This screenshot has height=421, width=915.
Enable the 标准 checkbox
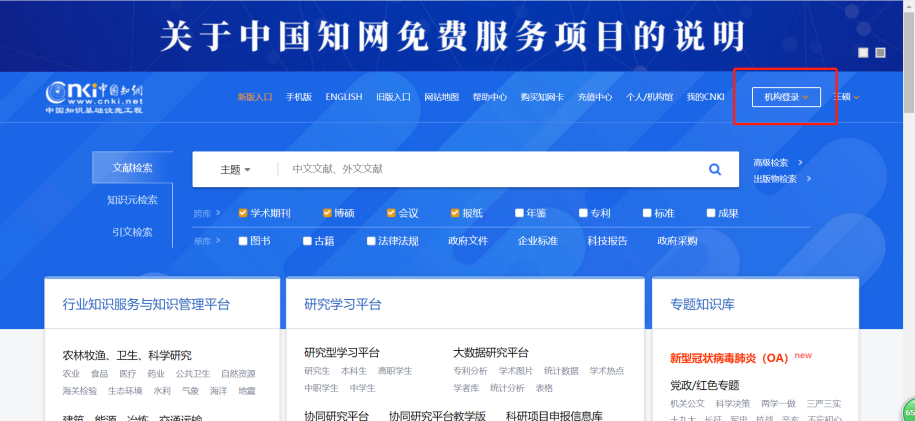[647, 213]
